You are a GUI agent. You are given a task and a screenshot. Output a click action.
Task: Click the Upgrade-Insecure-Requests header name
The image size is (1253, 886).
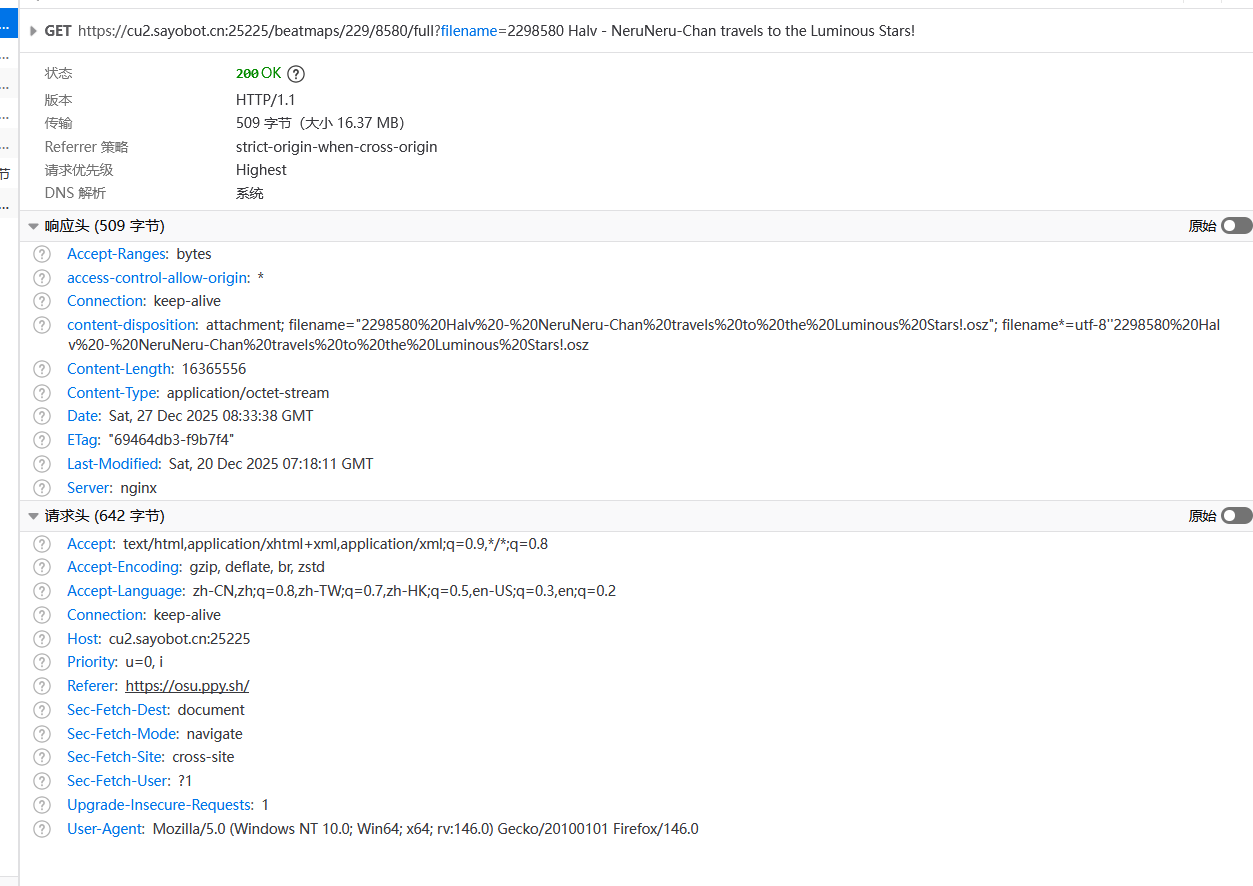point(160,805)
